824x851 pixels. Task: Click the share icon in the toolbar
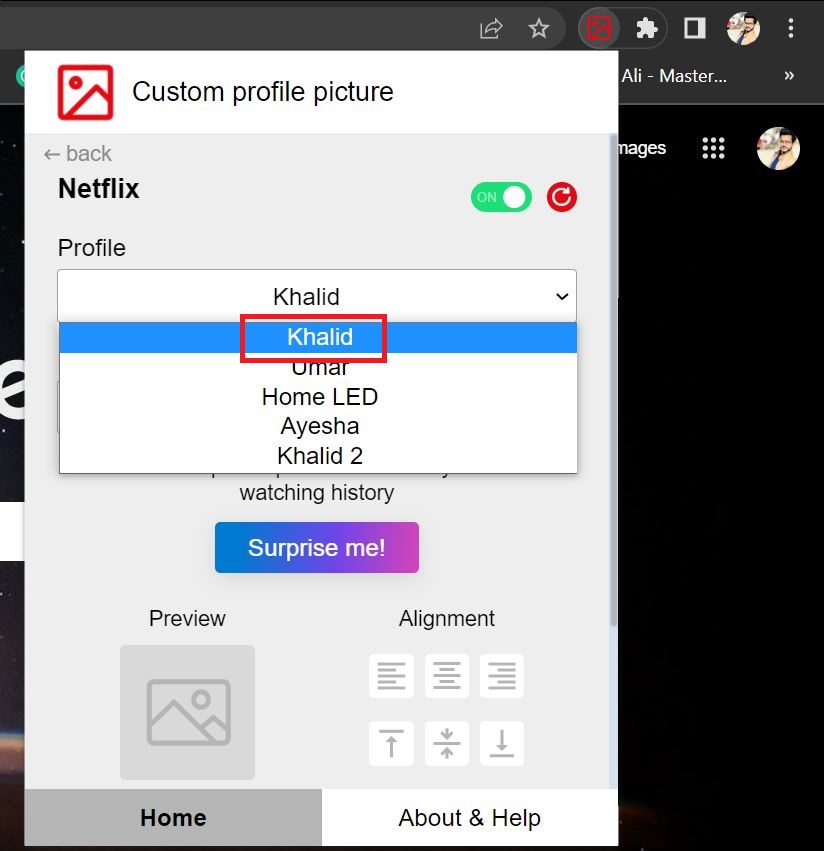[x=490, y=28]
